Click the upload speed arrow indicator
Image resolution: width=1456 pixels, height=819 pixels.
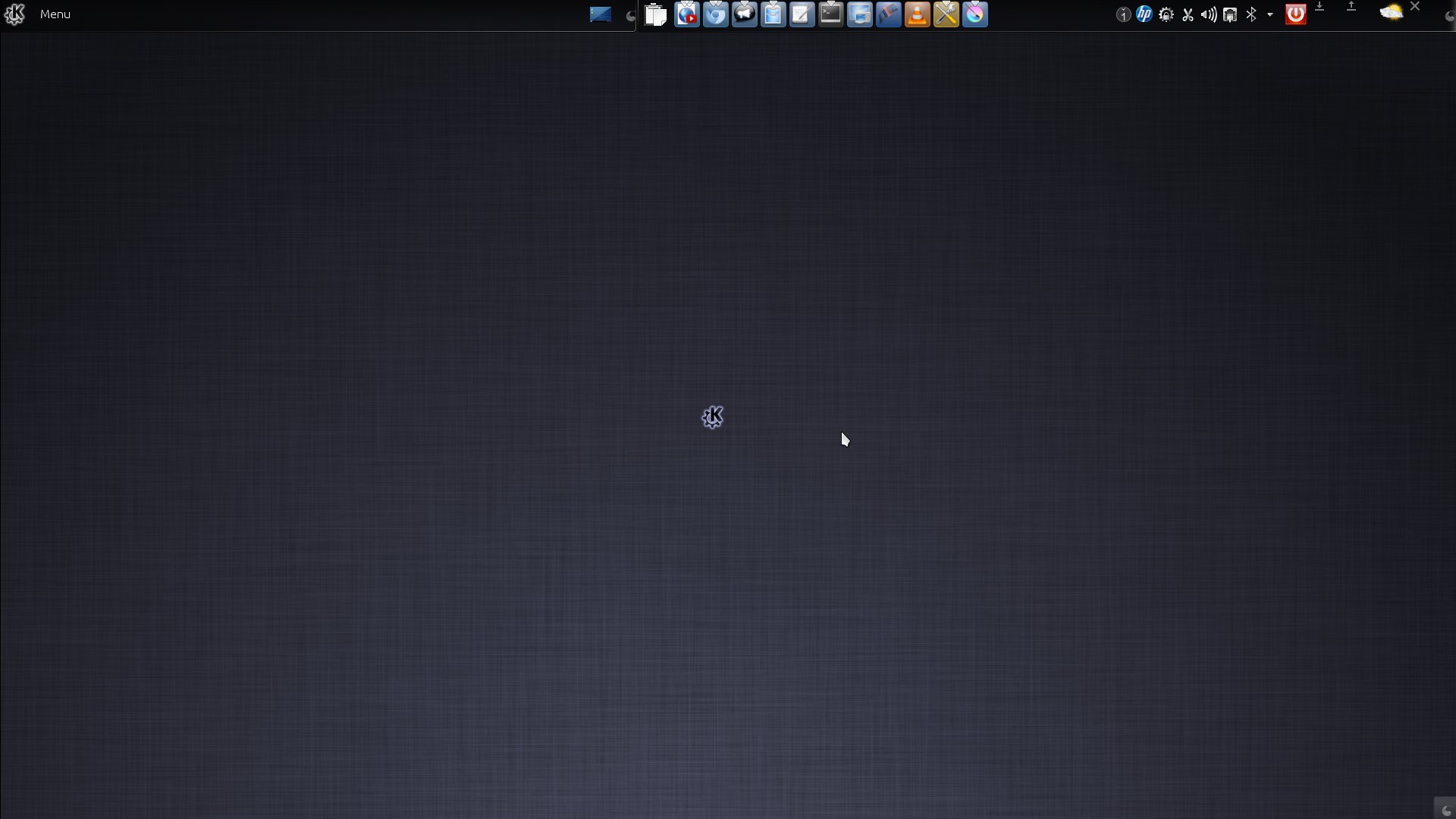(x=1351, y=6)
